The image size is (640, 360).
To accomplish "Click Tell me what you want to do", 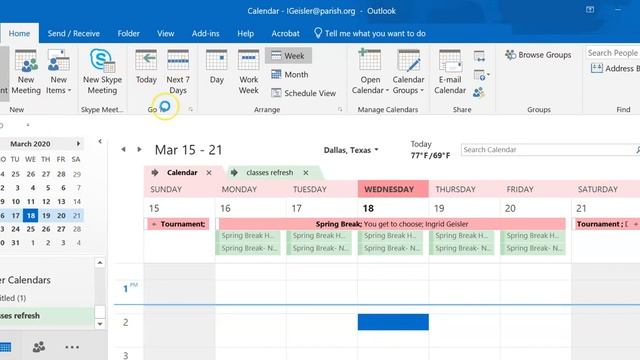I will 370,33.
